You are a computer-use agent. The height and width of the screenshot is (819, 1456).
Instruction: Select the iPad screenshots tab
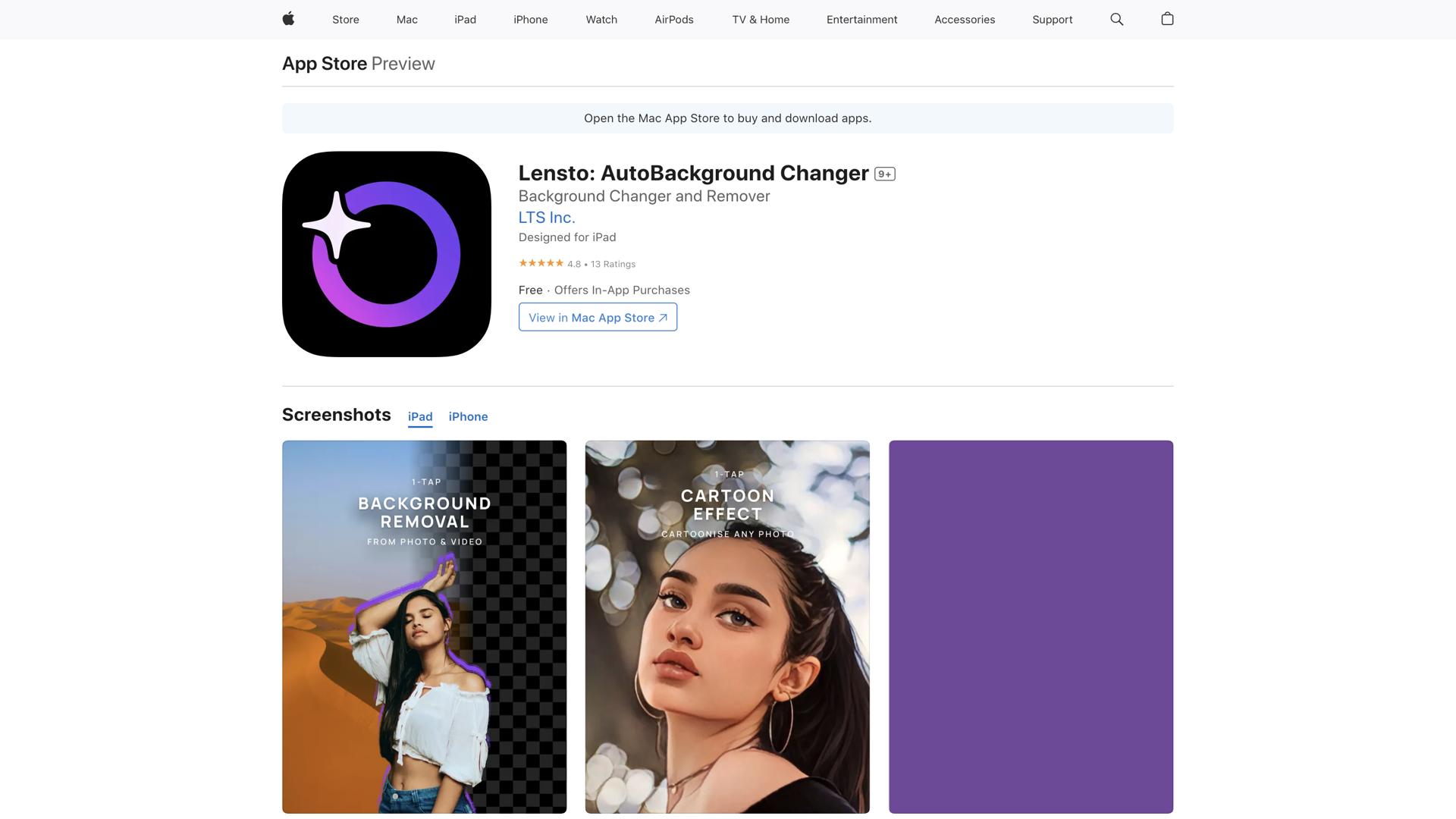[x=420, y=416]
